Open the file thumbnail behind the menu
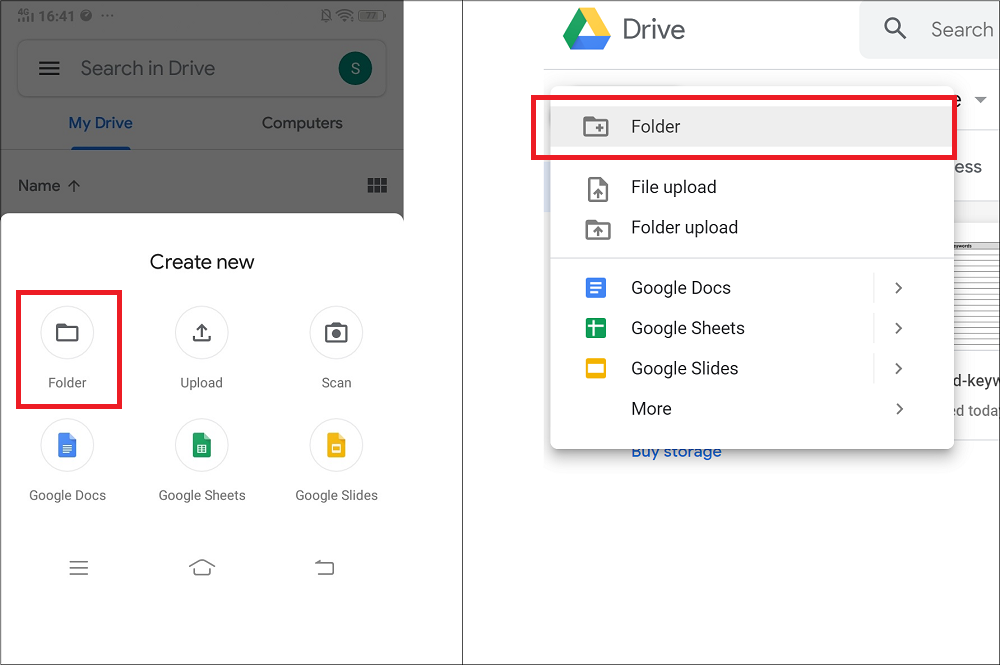Viewport: 1000px width, 665px height. [976, 295]
